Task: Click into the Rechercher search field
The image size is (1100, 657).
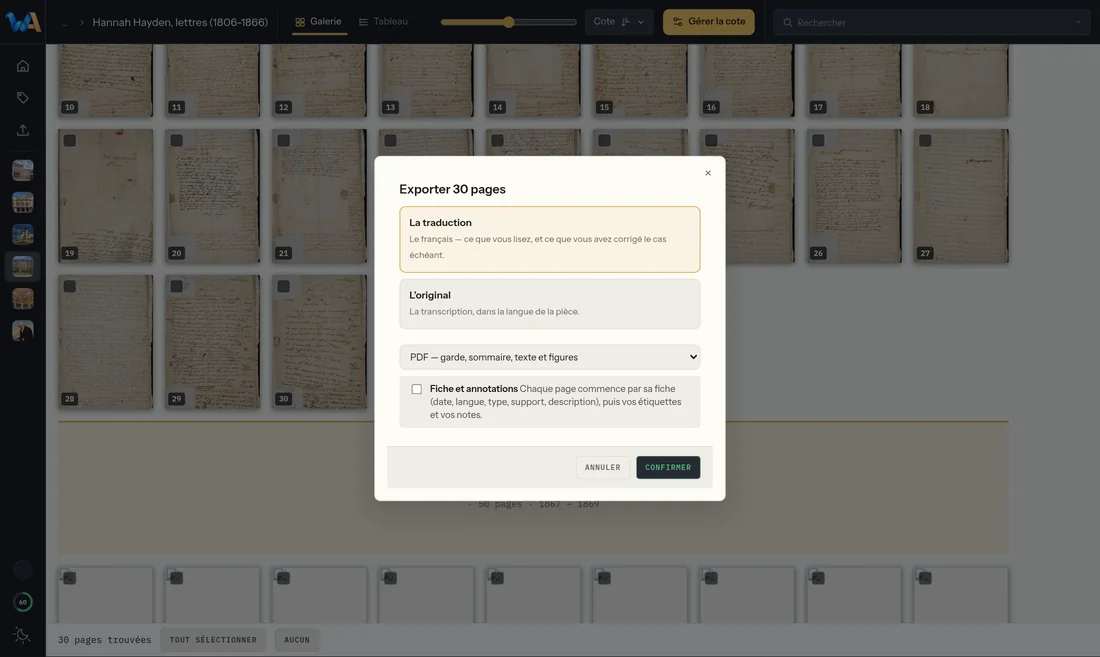Action: pyautogui.click(x=932, y=22)
